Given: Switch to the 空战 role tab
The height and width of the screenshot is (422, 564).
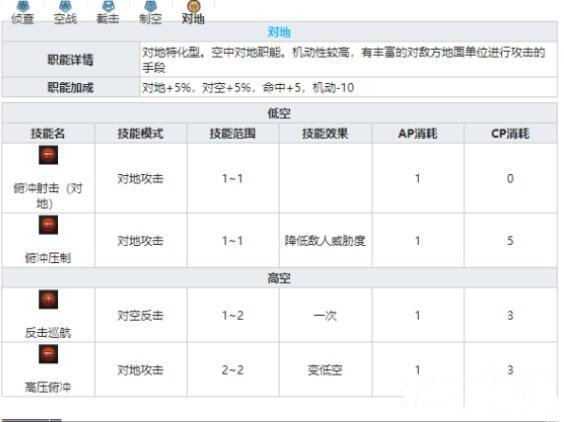Looking at the screenshot, I should tap(65, 13).
